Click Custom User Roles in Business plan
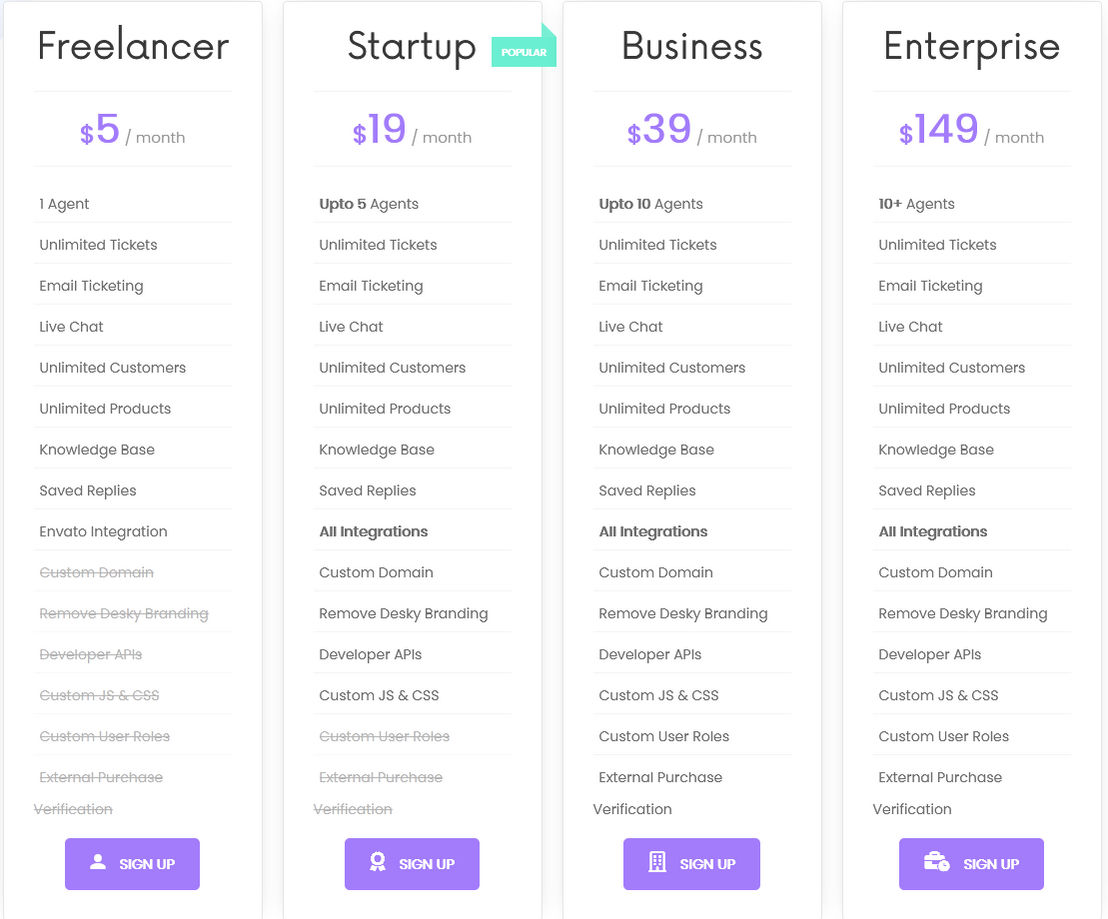The width and height of the screenshot is (1108, 919). pyautogui.click(x=664, y=737)
